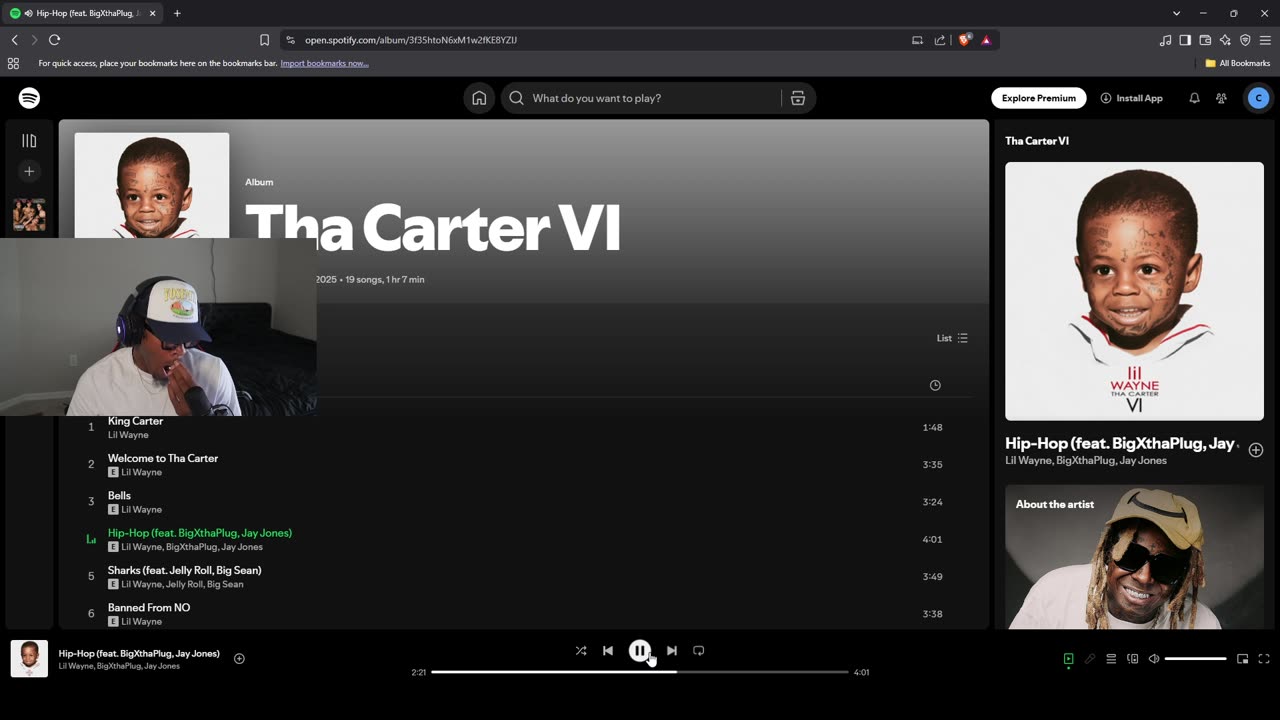Open the user profile avatar
1280x720 pixels.
click(1258, 98)
